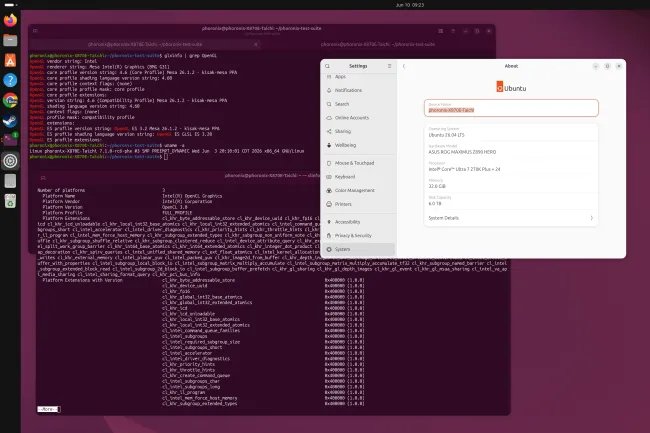The height and width of the screenshot is (433, 650).
Task: Launch Chrome Beta from the dock
Action: coord(10,100)
